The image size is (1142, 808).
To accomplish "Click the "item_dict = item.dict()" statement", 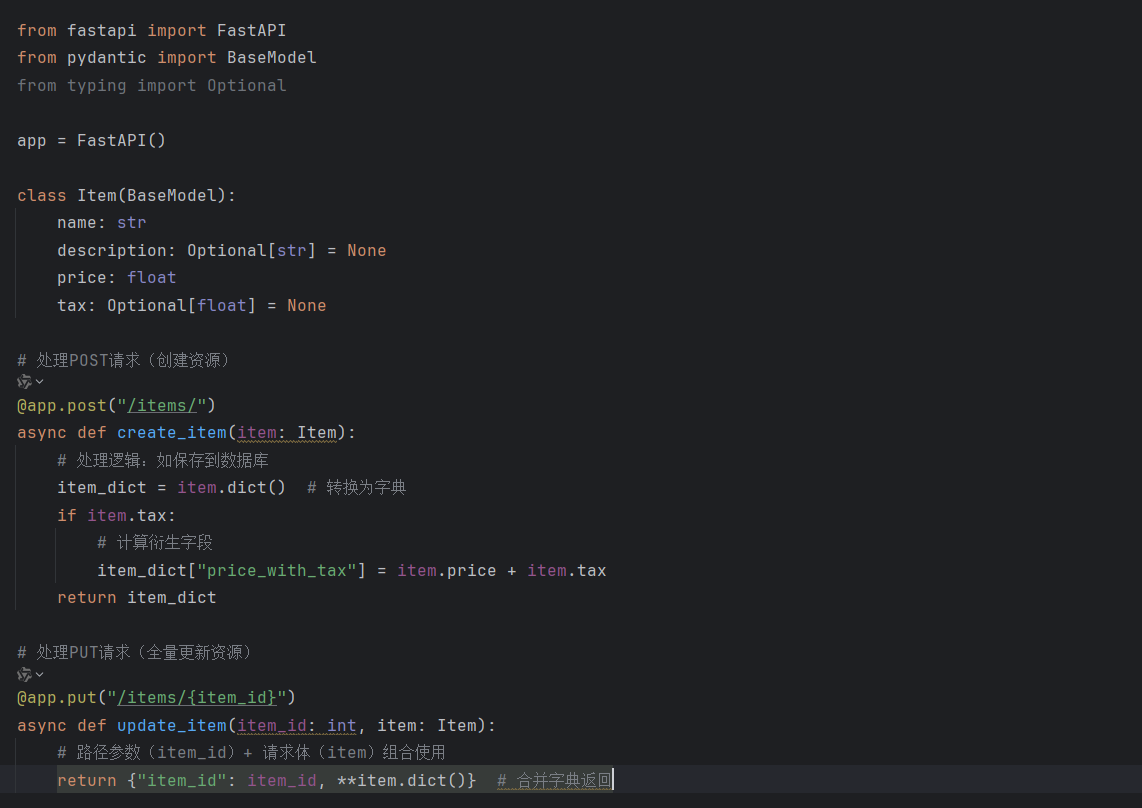I will (x=171, y=487).
